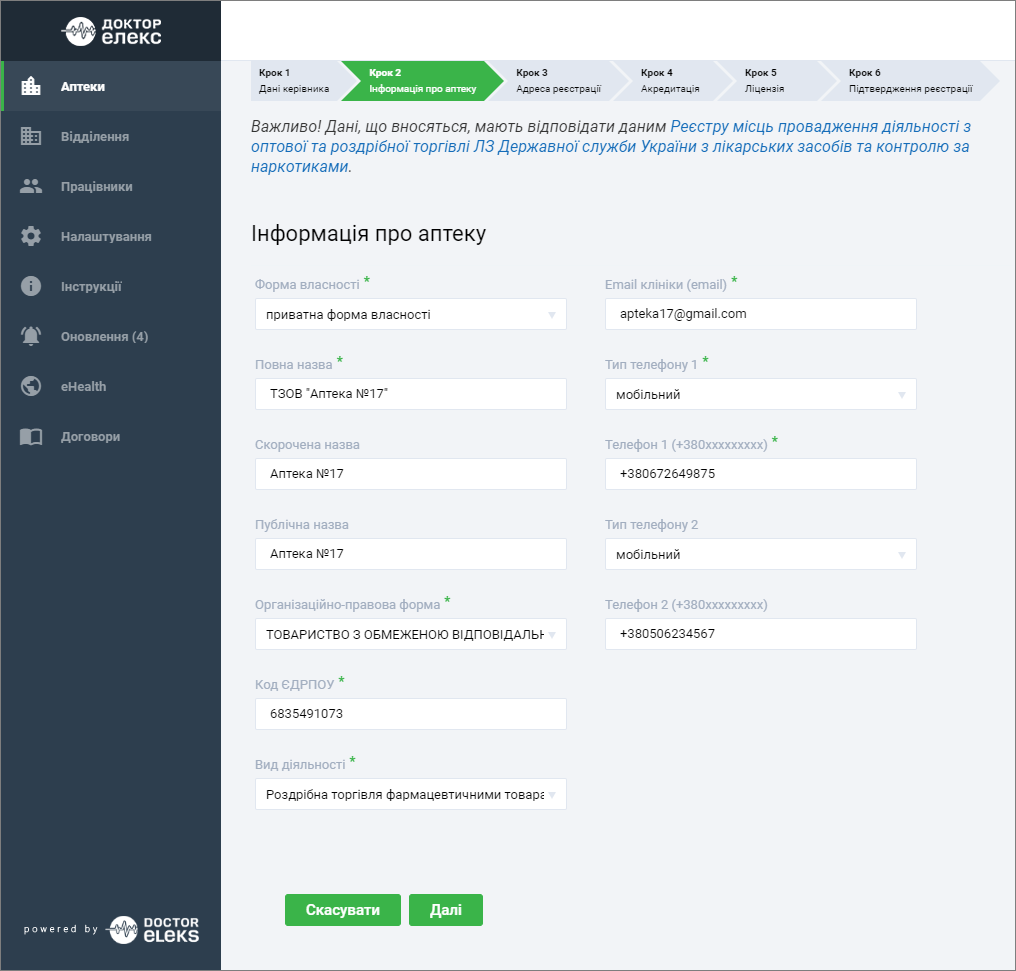This screenshot has width=1016, height=971.
Task: Go to Крок 6 Підтвердження реєстрації
Action: tap(910, 81)
